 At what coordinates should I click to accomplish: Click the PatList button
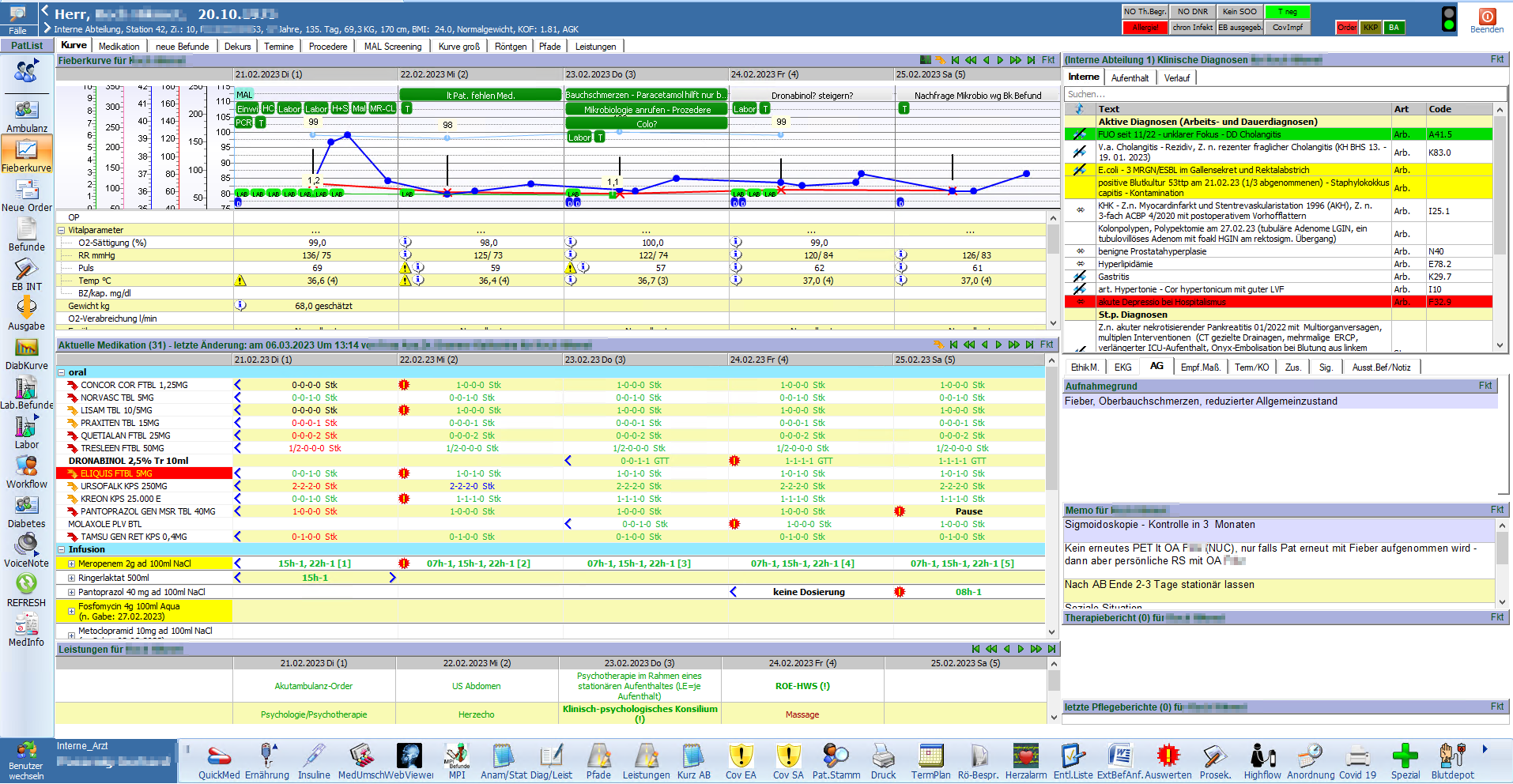pos(27,45)
